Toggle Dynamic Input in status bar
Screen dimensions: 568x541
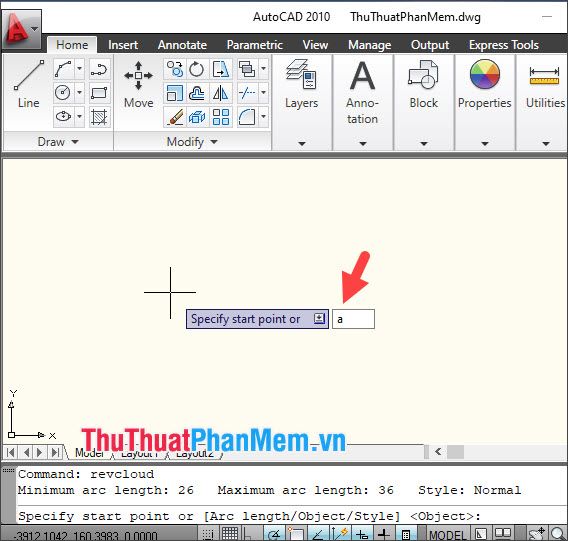pyautogui.click(x=362, y=534)
